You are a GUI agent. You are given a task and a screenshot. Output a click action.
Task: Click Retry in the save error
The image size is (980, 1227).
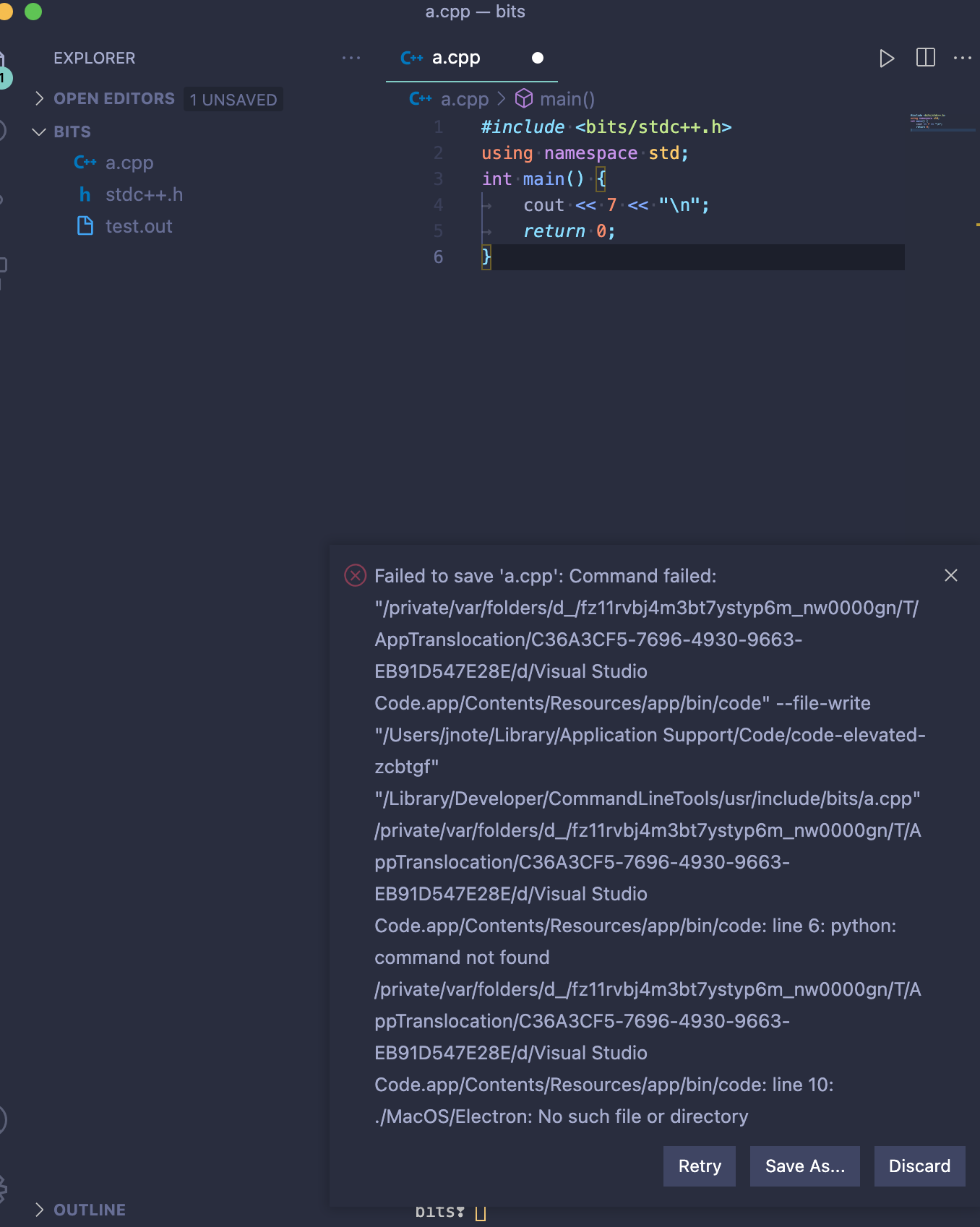(x=700, y=1166)
